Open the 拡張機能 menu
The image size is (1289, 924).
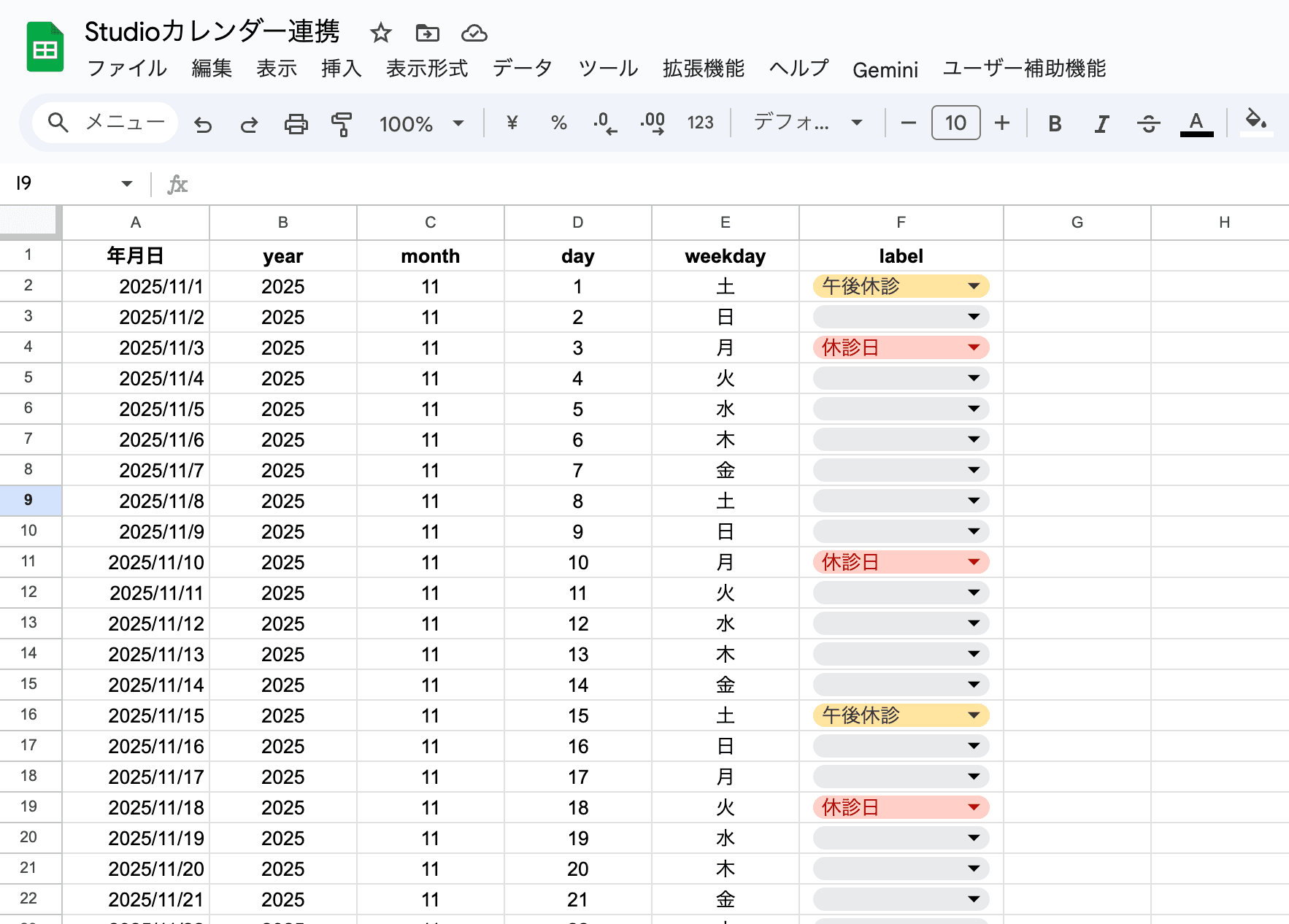click(704, 69)
